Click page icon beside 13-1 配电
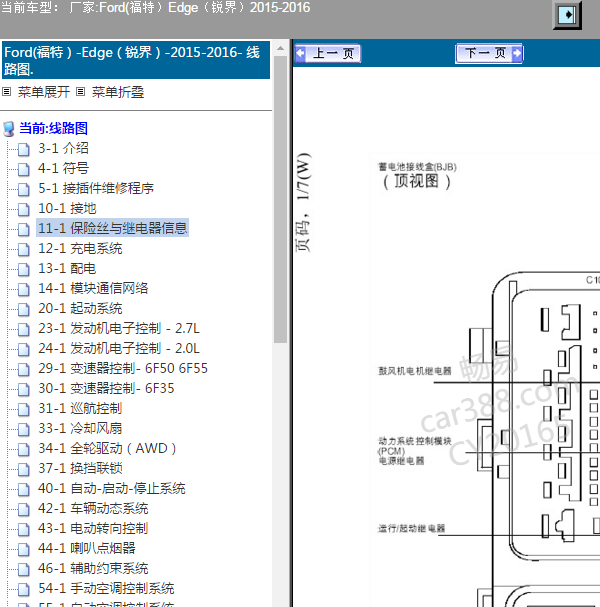 [24, 269]
